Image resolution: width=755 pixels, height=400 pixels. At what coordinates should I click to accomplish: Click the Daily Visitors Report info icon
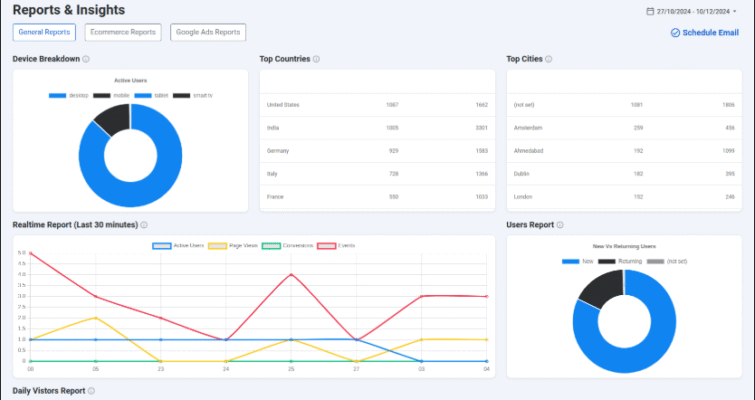(92, 391)
